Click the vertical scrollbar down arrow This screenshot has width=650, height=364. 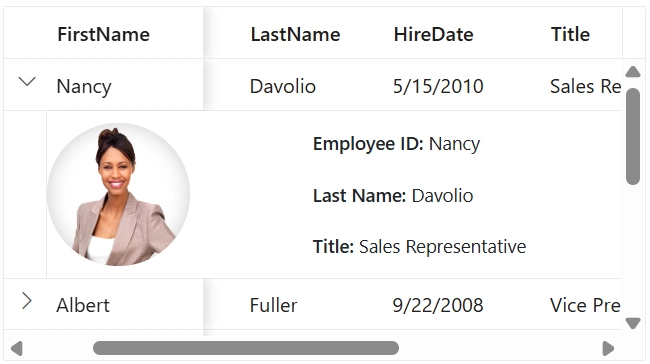point(633,323)
